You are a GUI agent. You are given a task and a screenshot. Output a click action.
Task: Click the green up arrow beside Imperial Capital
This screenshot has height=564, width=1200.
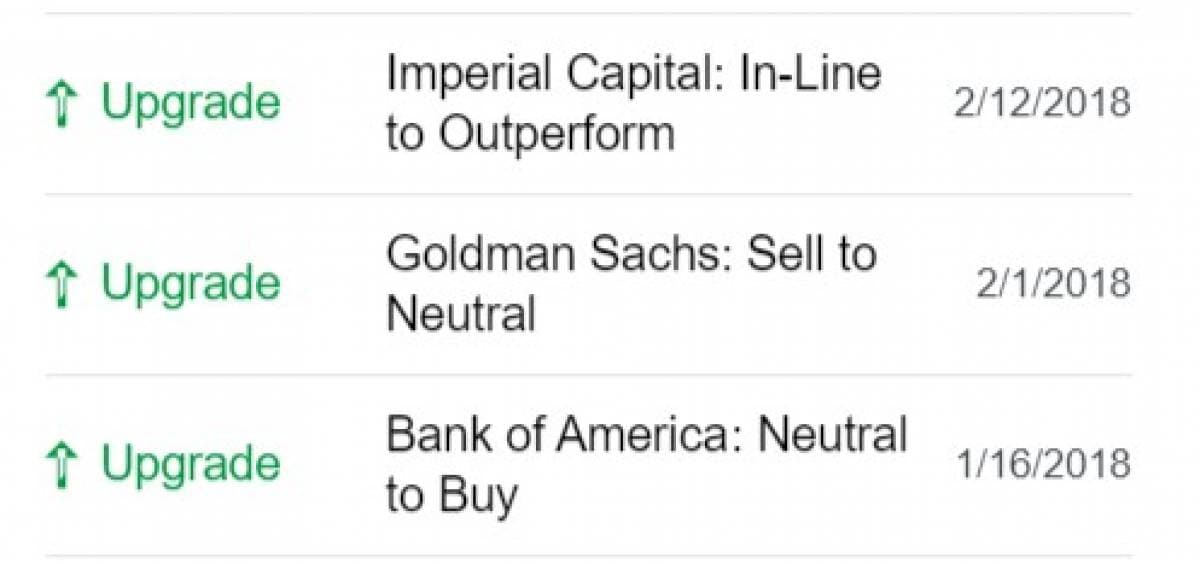pyautogui.click(x=62, y=103)
